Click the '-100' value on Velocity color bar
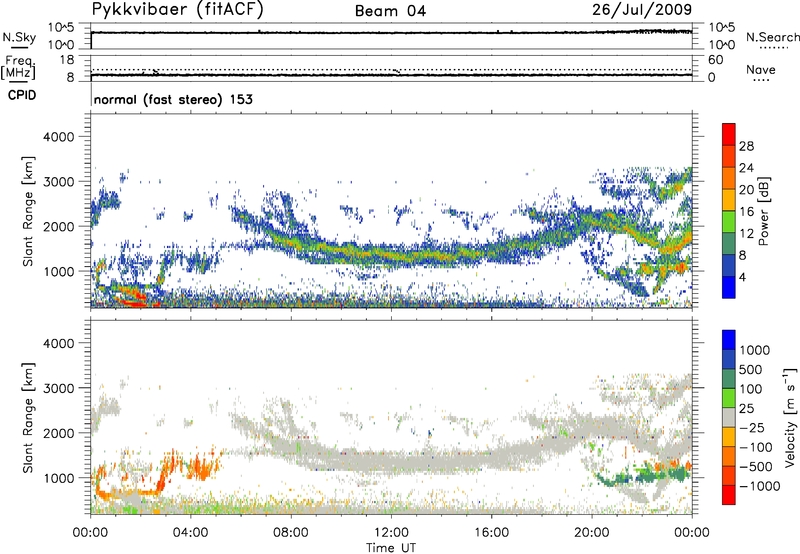Viewport: 800px width, 554px height. tap(756, 447)
